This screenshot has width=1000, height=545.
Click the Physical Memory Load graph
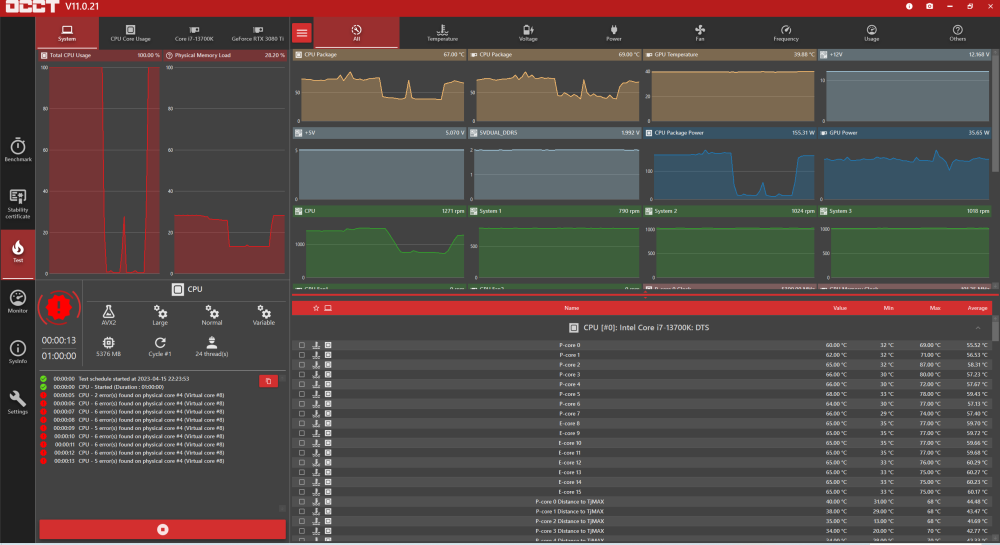pos(225,164)
